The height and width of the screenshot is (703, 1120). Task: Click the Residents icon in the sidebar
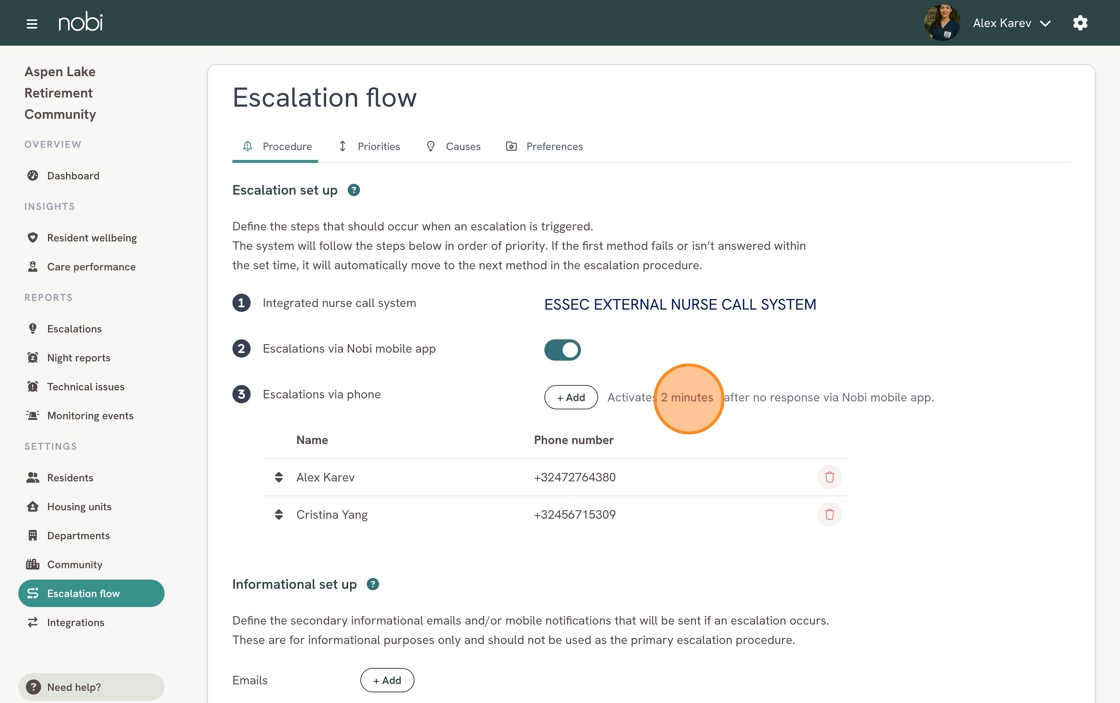click(x=32, y=477)
